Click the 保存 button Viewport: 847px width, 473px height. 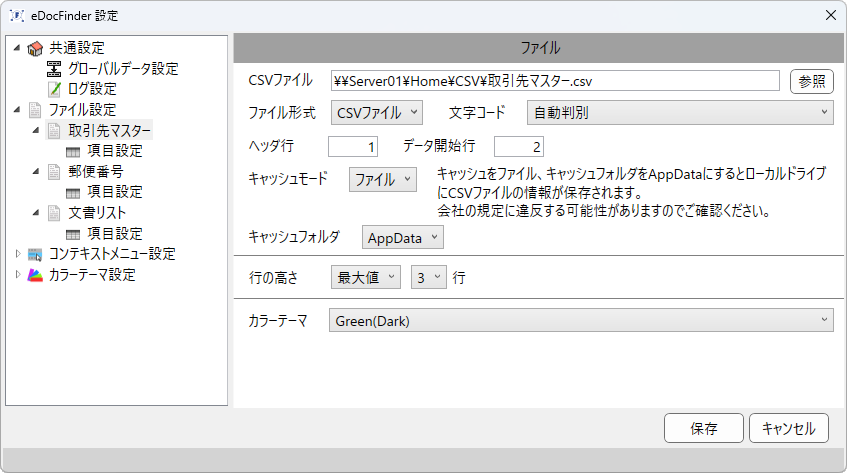704,428
